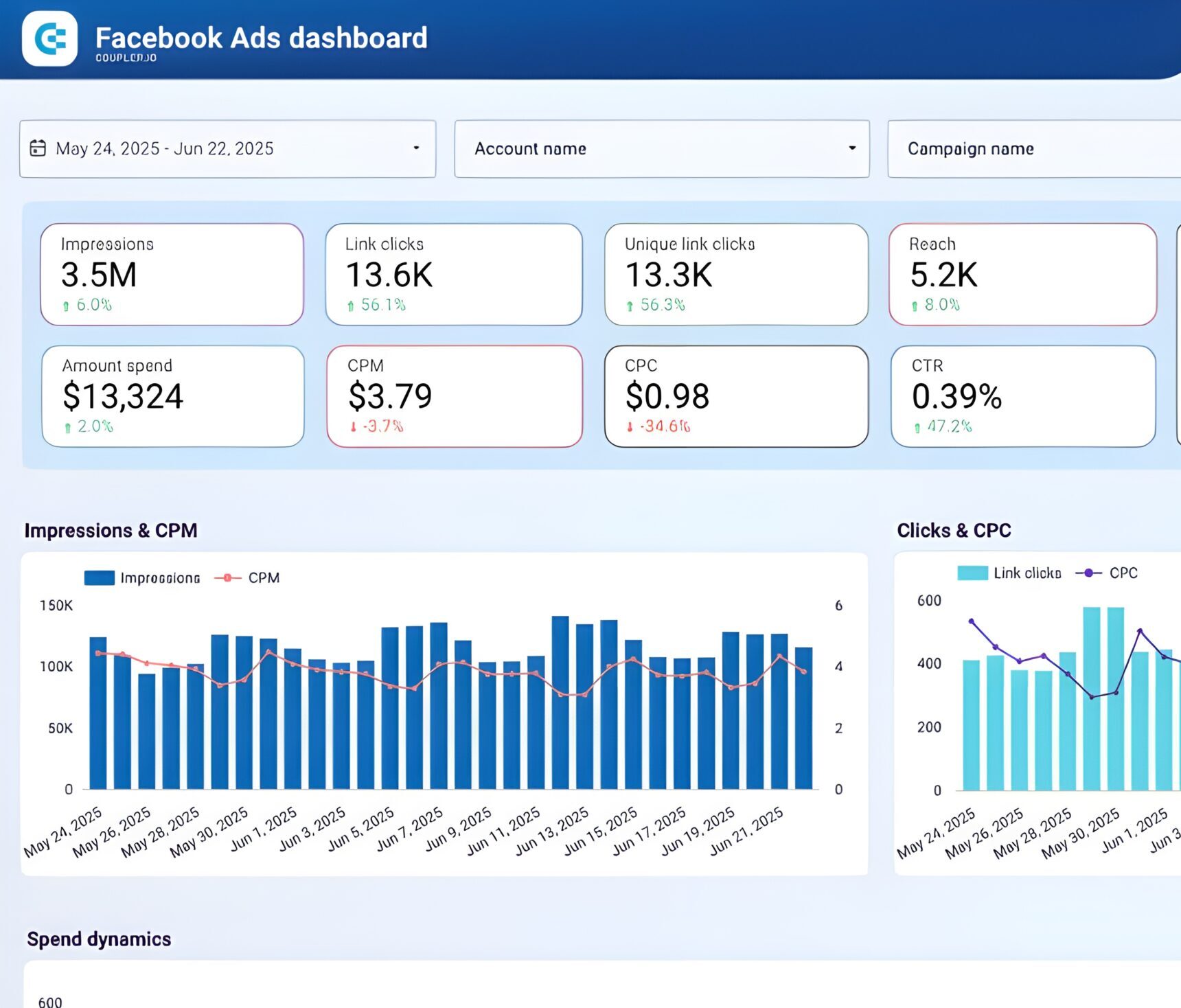
Task: Click the green up arrow under Reach
Action: pyautogui.click(x=915, y=306)
